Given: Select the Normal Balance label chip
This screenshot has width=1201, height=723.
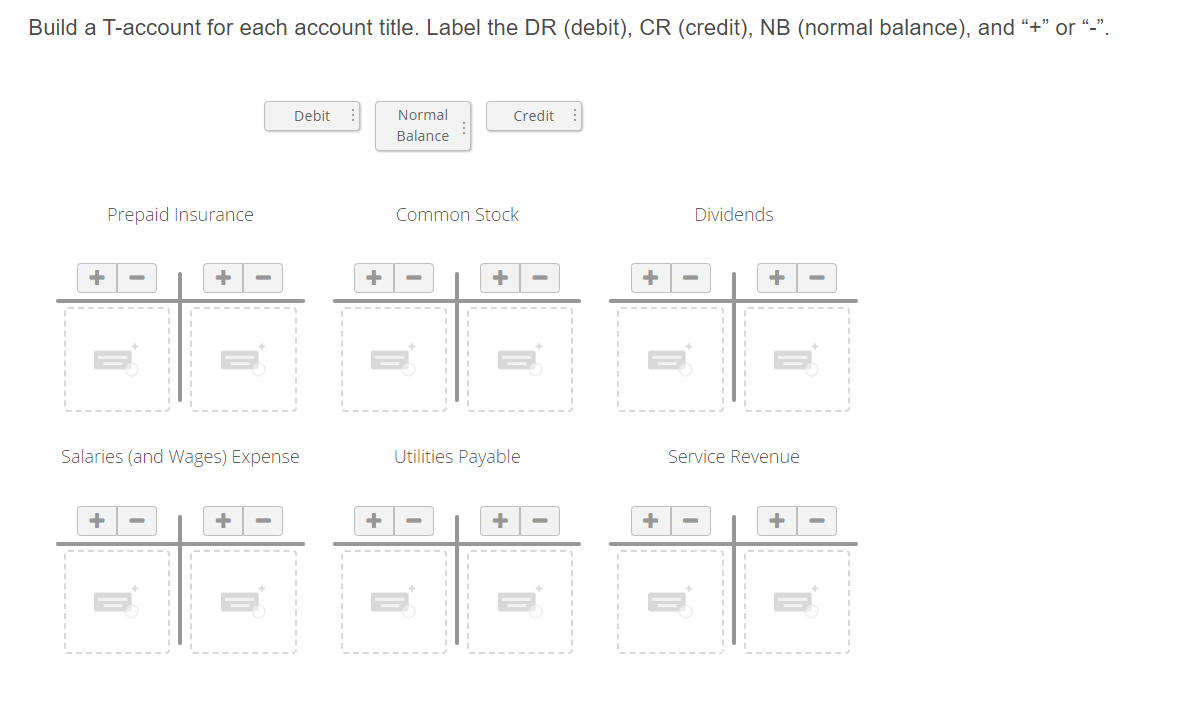Looking at the screenshot, I should coord(422,126).
